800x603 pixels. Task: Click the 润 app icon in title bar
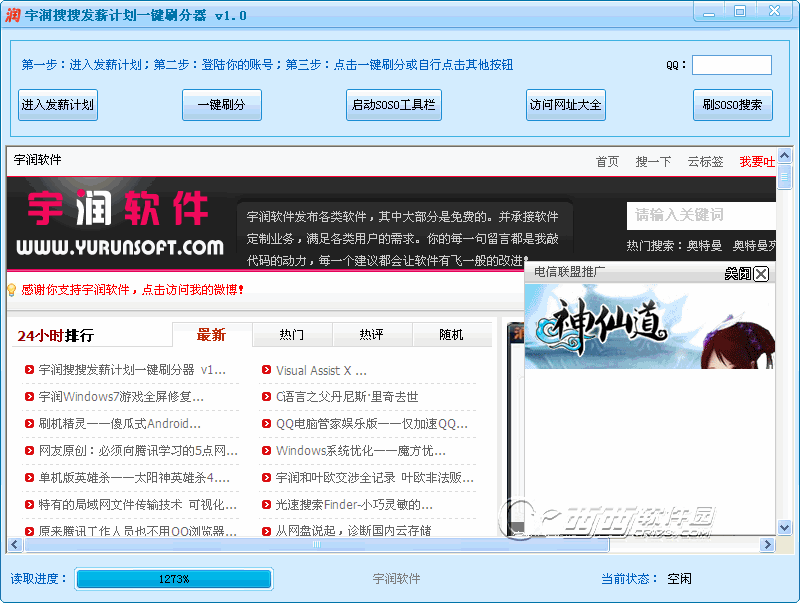[x=12, y=15]
